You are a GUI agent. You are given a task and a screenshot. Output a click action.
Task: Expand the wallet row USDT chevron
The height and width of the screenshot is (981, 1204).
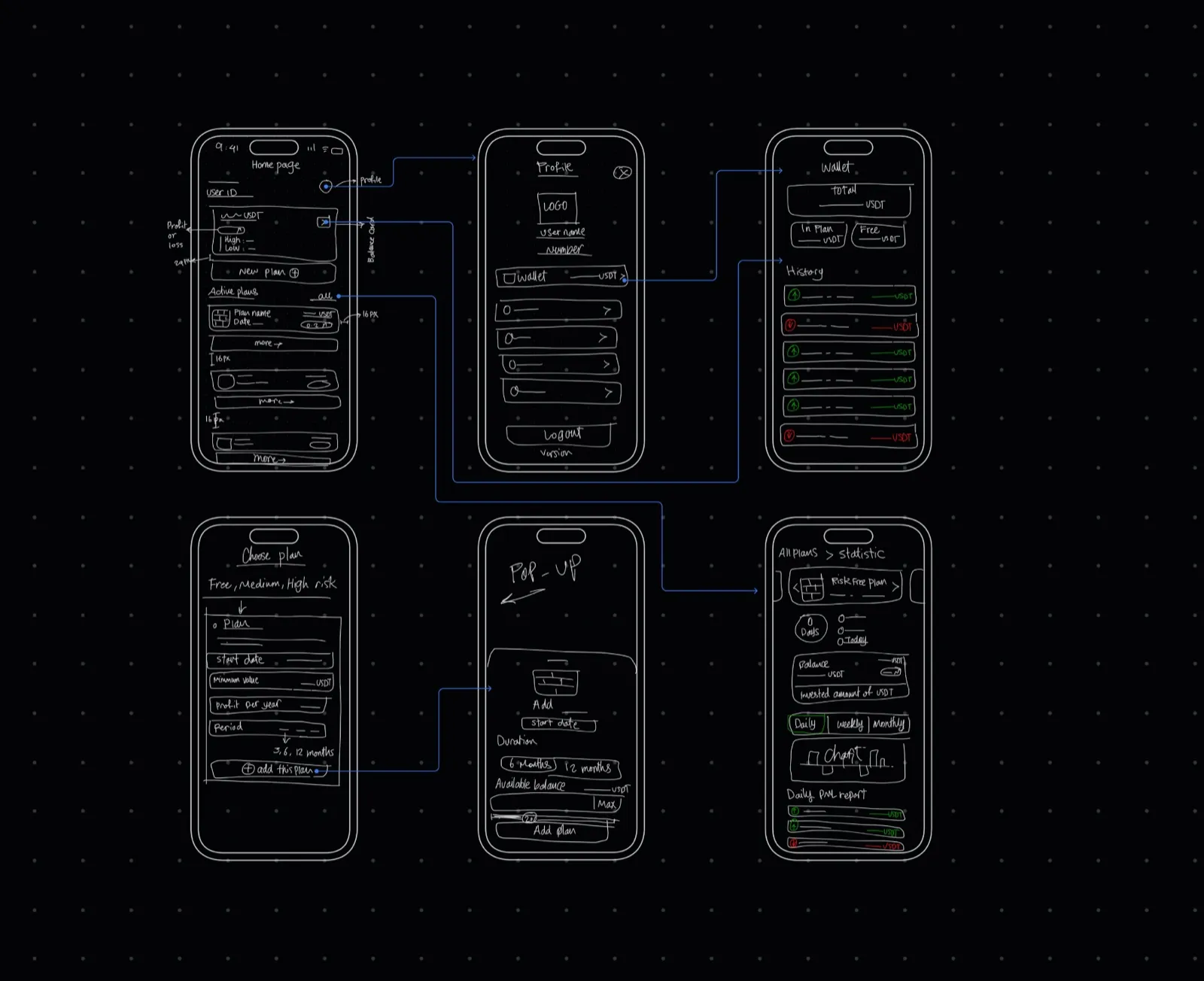pyautogui.click(x=623, y=278)
